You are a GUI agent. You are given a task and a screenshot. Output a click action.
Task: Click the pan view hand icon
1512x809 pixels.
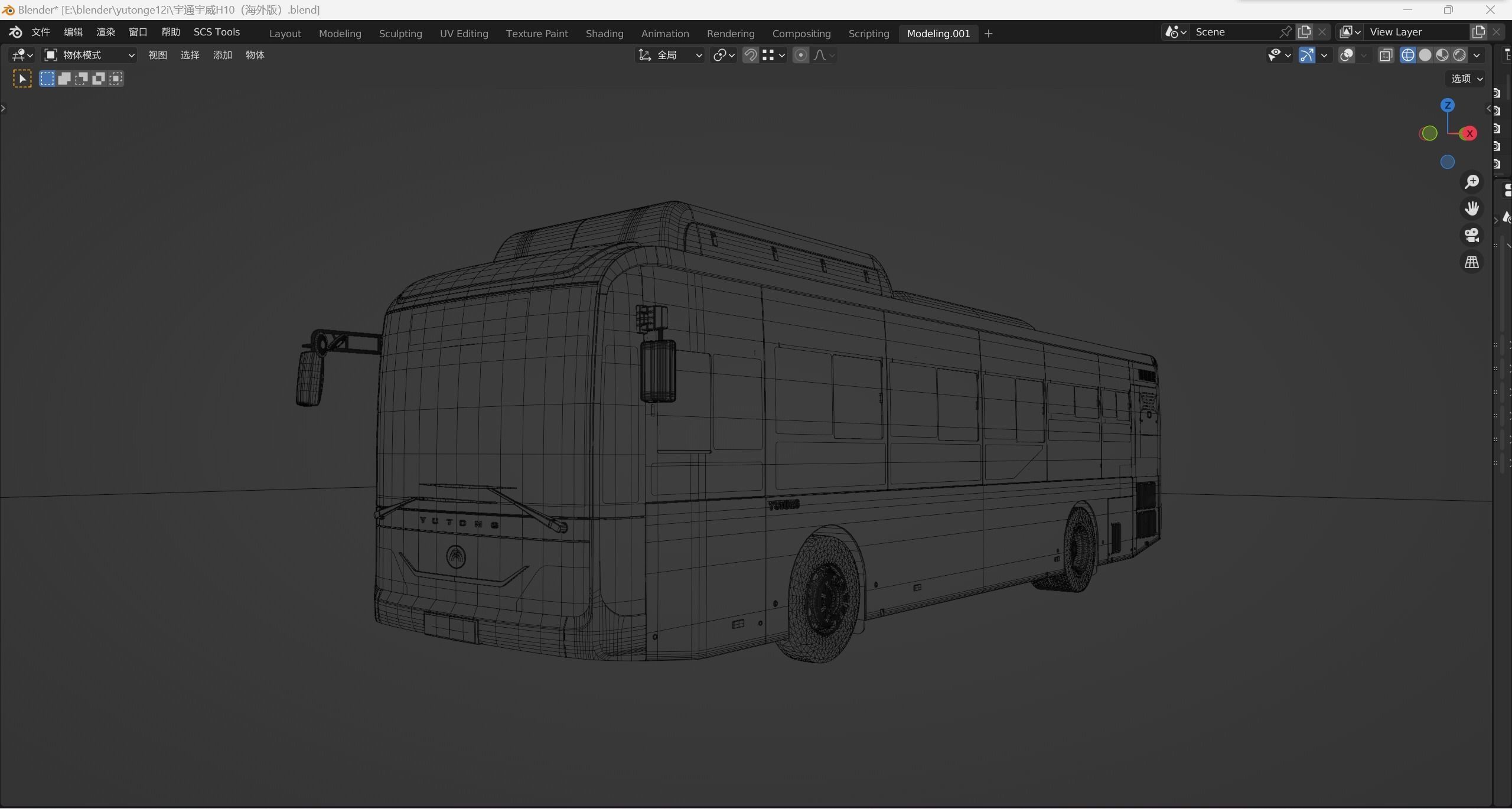click(1472, 208)
